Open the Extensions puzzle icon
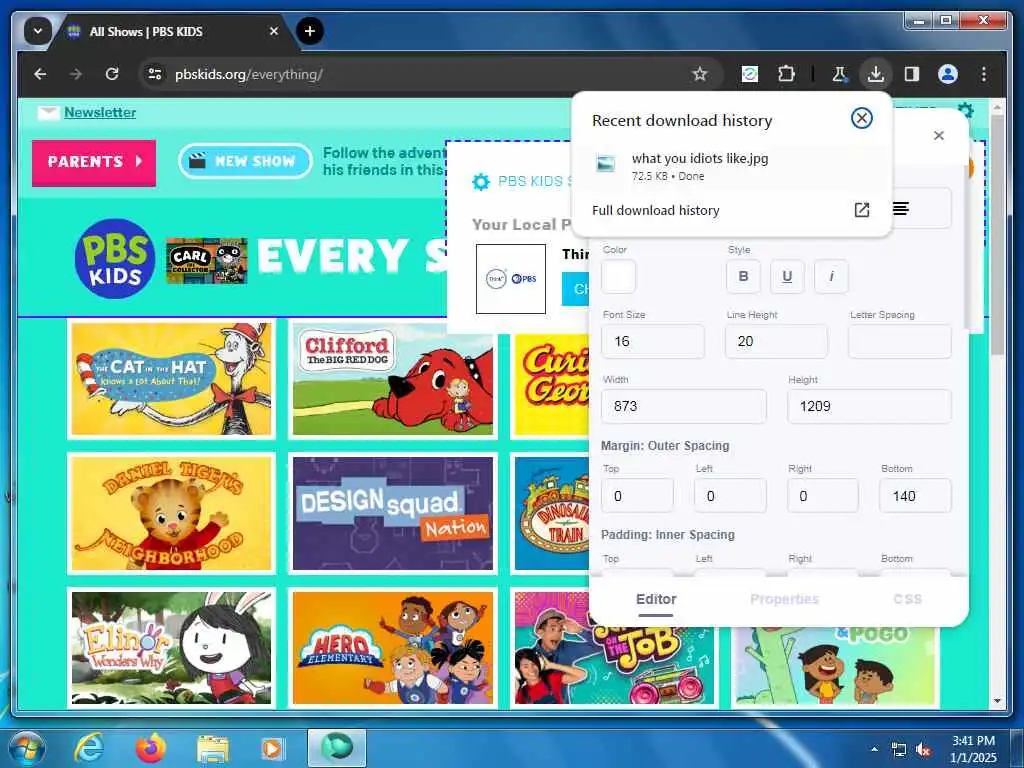The image size is (1024, 768). pos(786,74)
